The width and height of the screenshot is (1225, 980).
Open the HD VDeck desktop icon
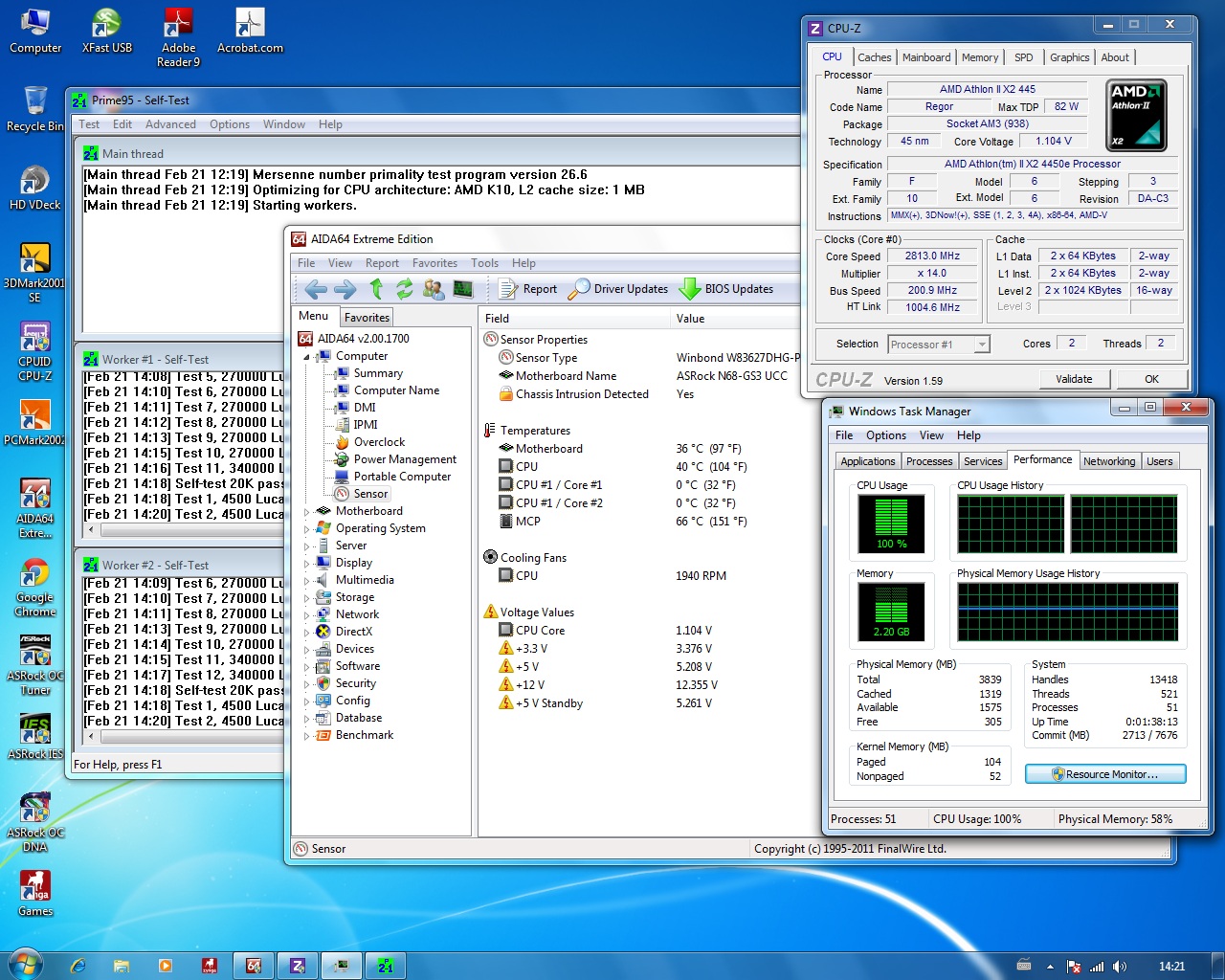point(35,188)
